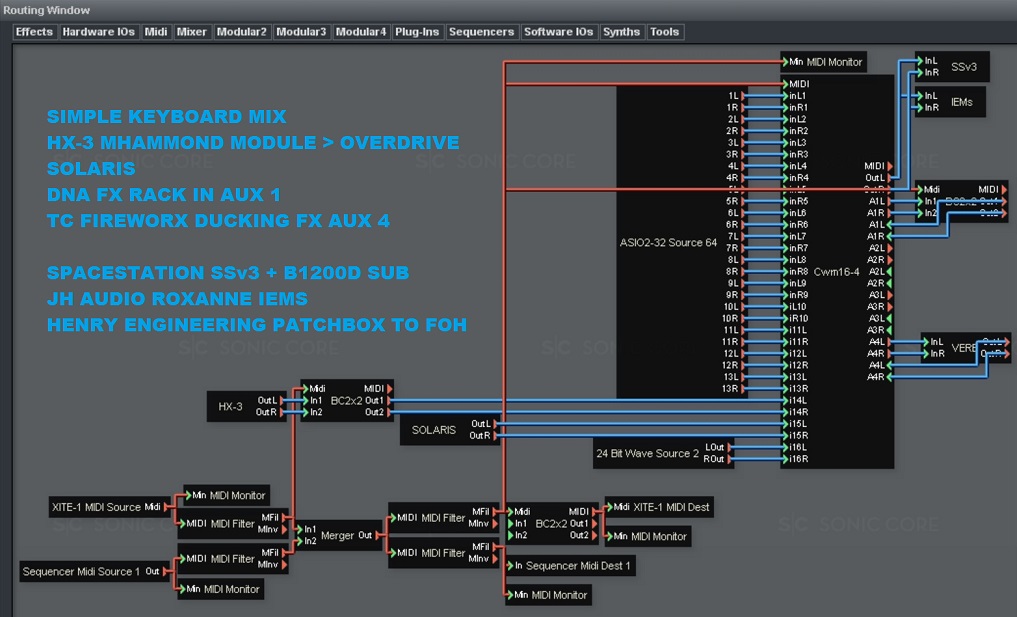The width and height of the screenshot is (1017, 617).
Task: Click the IEMs InR input port
Action: point(920,108)
